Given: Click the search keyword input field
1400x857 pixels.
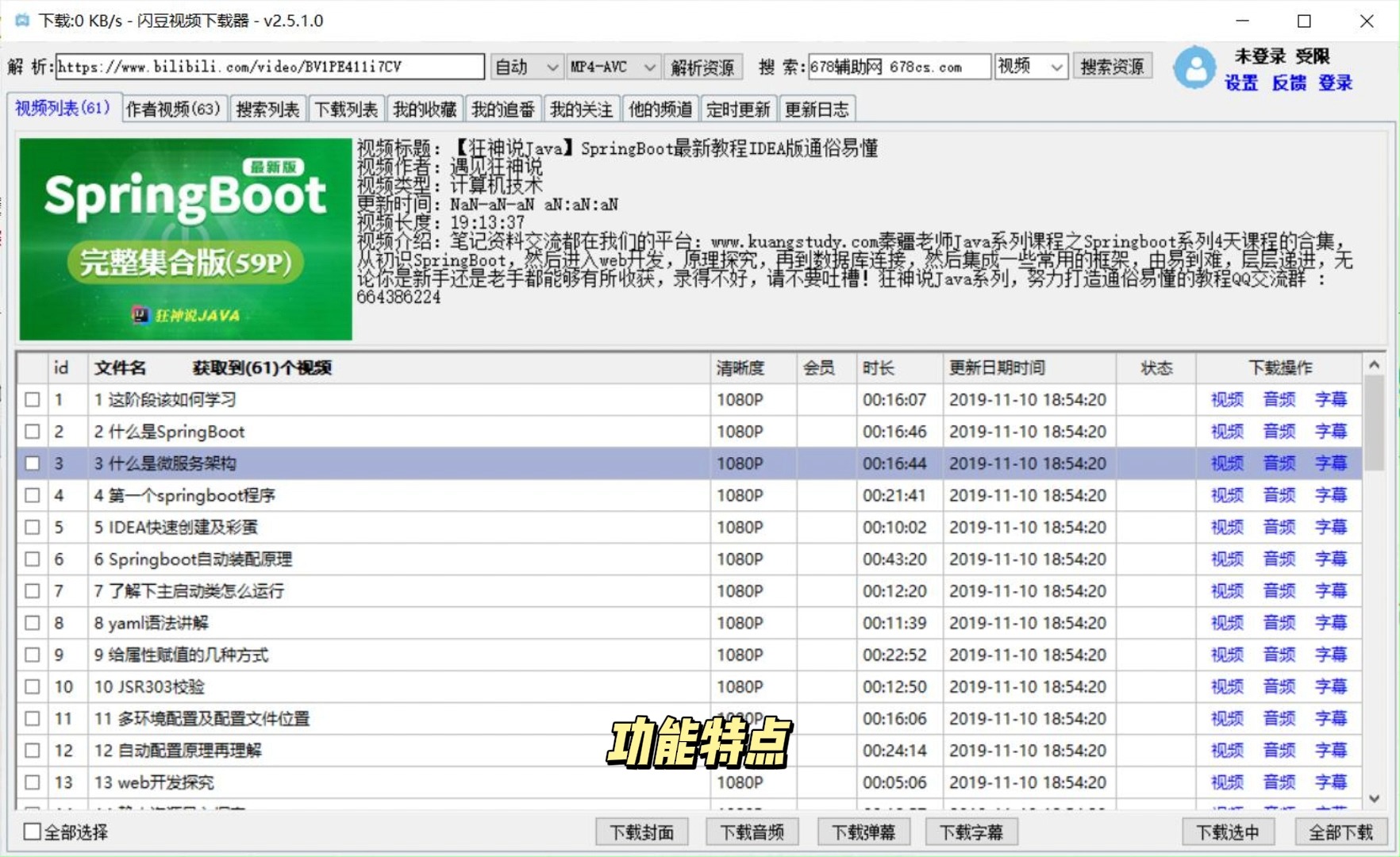Looking at the screenshot, I should click(899, 67).
